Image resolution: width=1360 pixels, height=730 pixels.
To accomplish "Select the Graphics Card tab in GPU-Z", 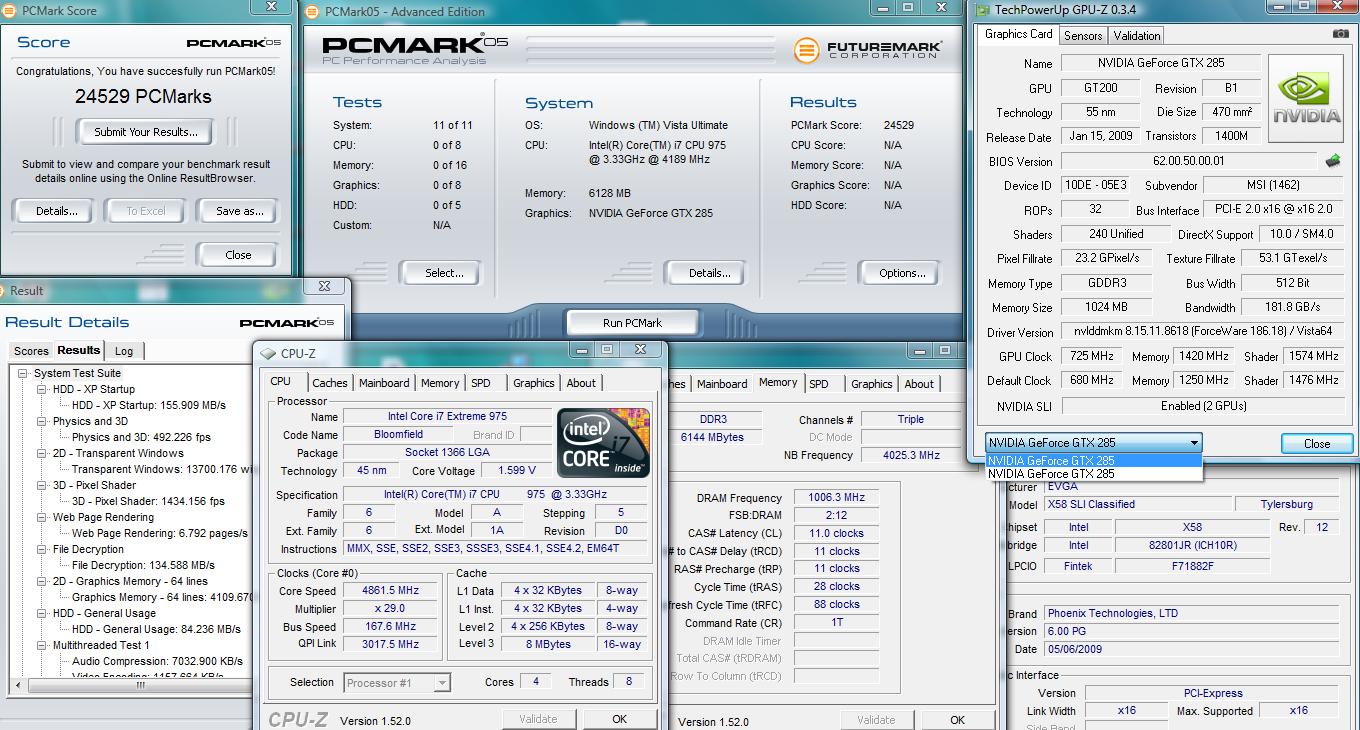I will point(1018,34).
